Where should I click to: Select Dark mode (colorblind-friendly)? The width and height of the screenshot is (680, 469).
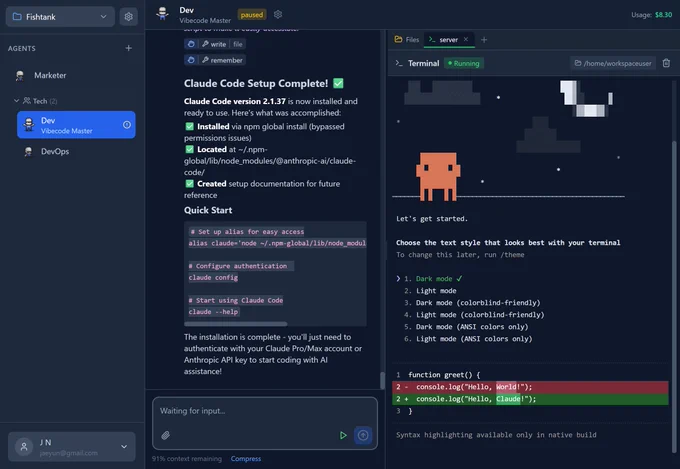pos(472,303)
